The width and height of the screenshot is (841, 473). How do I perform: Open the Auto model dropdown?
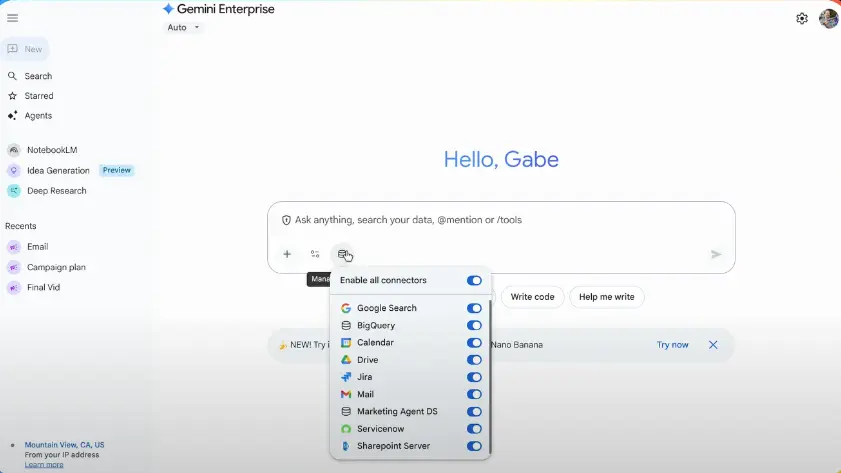[x=183, y=27]
